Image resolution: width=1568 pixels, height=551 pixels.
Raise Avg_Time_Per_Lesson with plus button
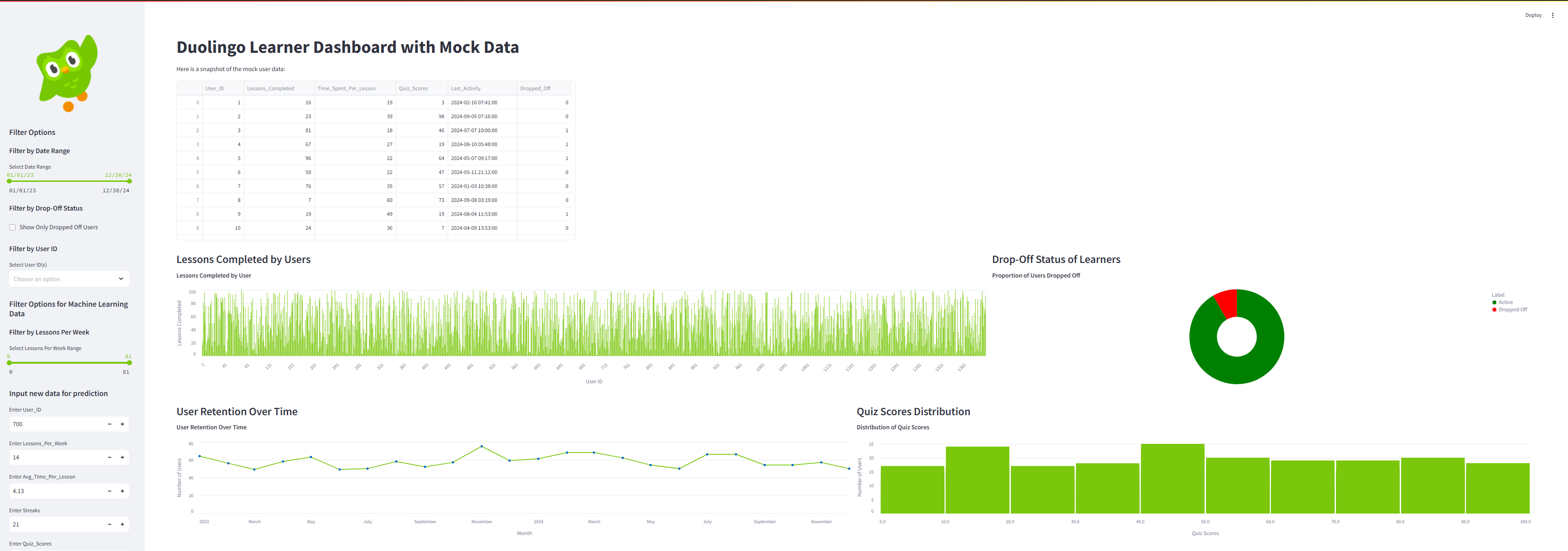122,491
